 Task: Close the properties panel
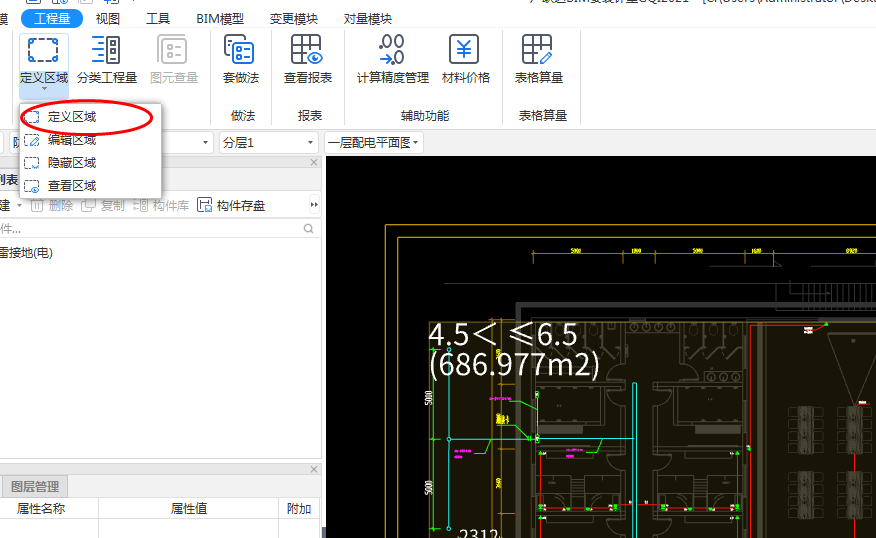point(314,469)
